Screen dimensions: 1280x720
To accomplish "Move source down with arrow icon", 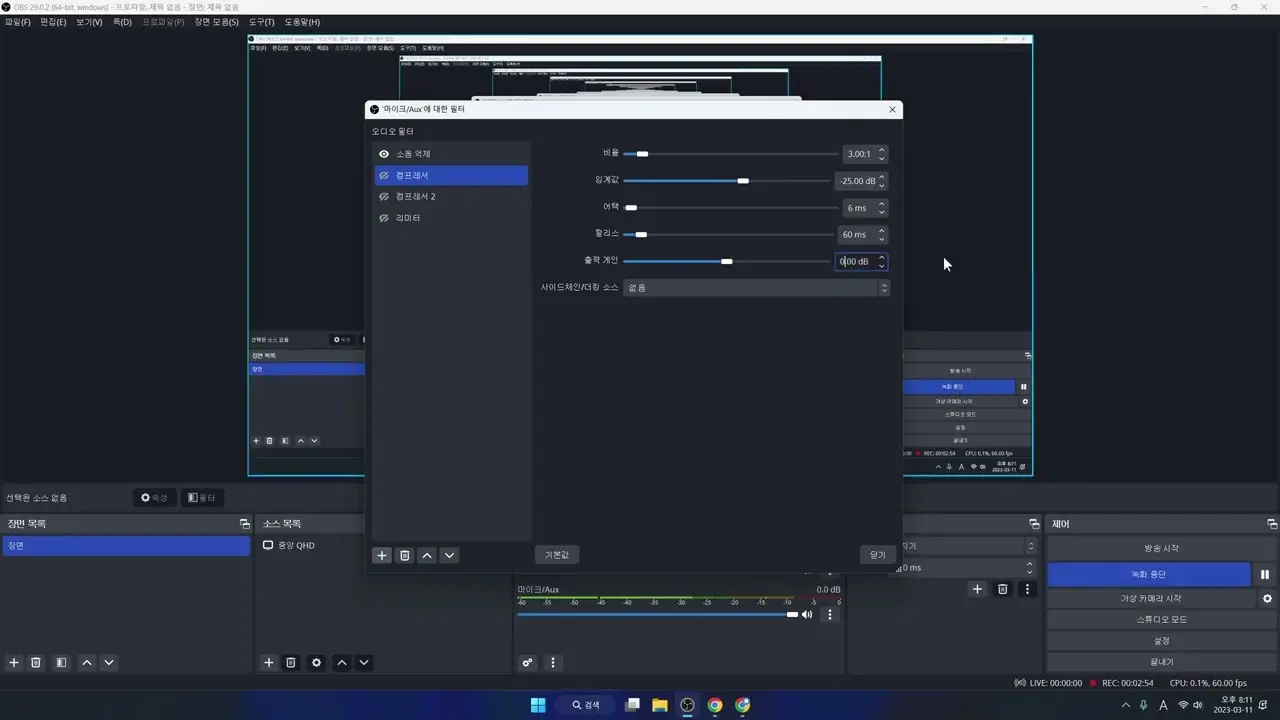I will (364, 663).
